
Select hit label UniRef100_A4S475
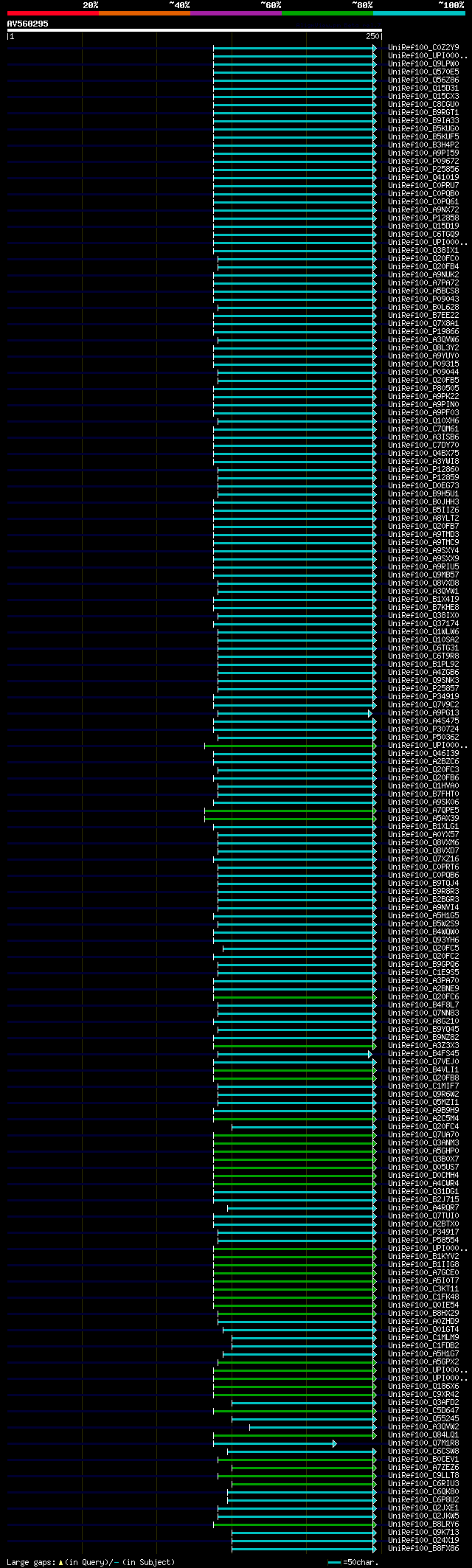(x=423, y=721)
